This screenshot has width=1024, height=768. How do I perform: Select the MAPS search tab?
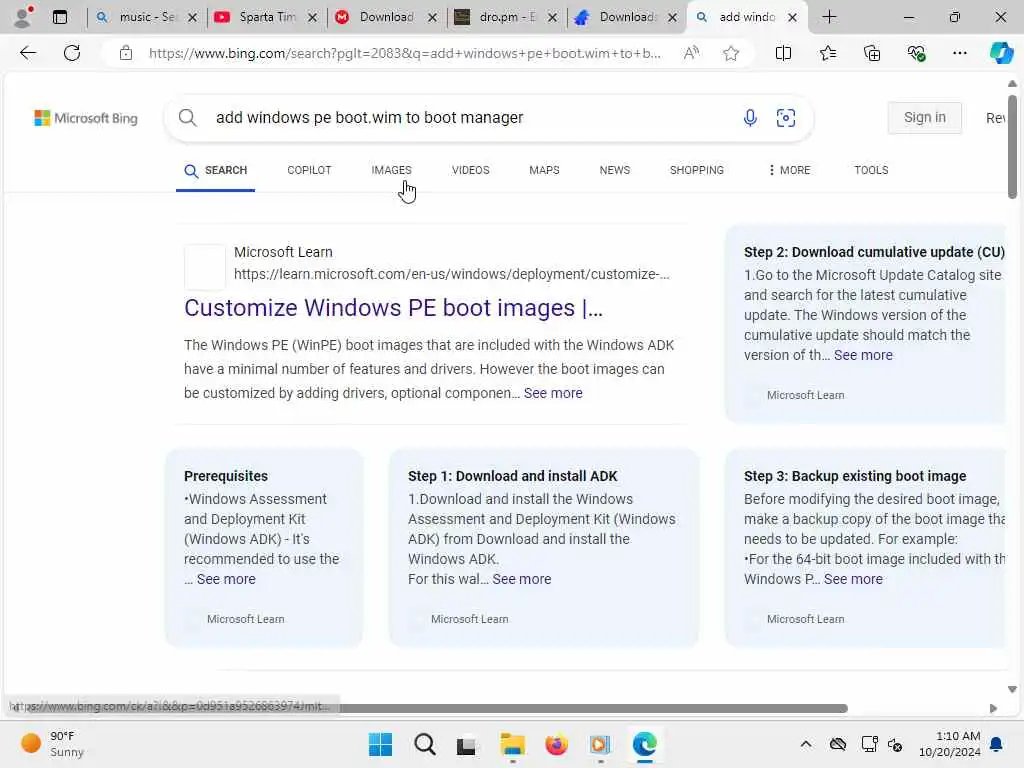(544, 170)
